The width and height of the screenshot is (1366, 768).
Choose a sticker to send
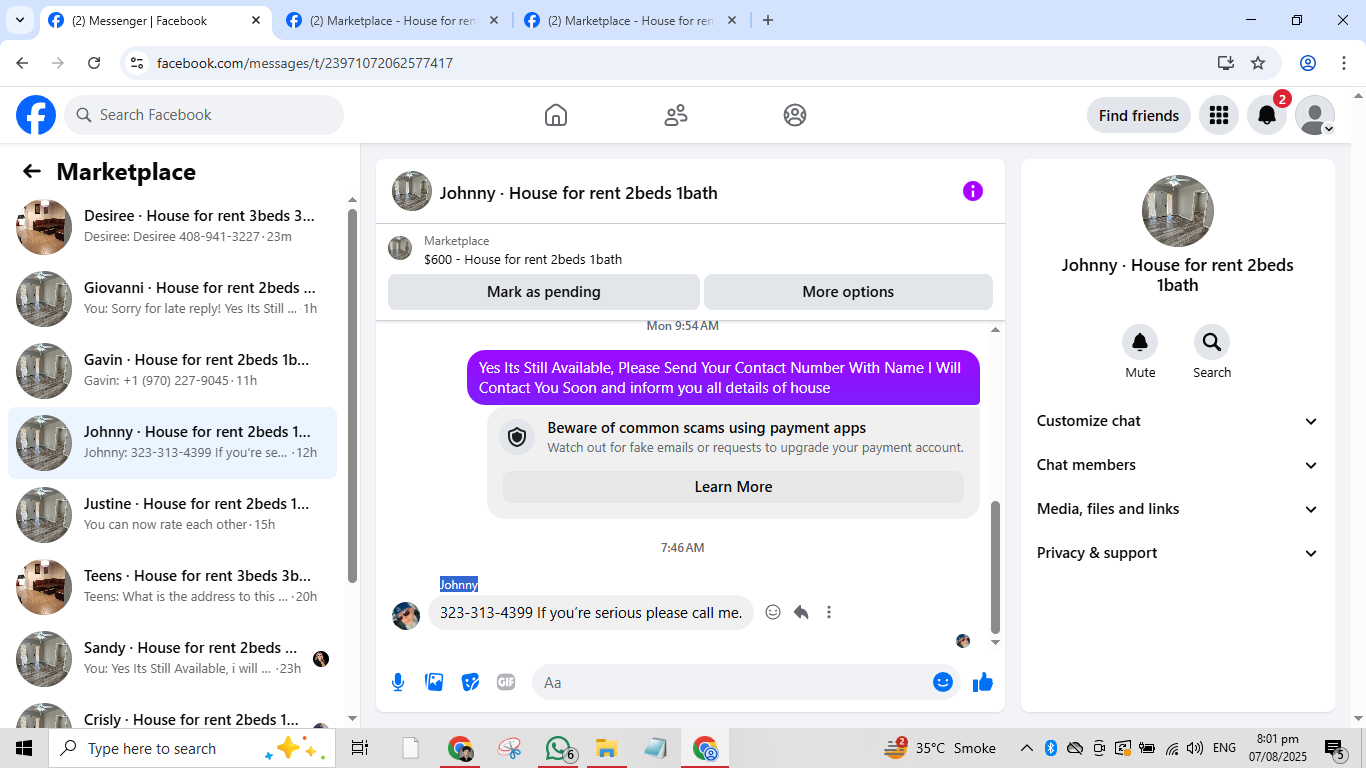pyautogui.click(x=470, y=682)
